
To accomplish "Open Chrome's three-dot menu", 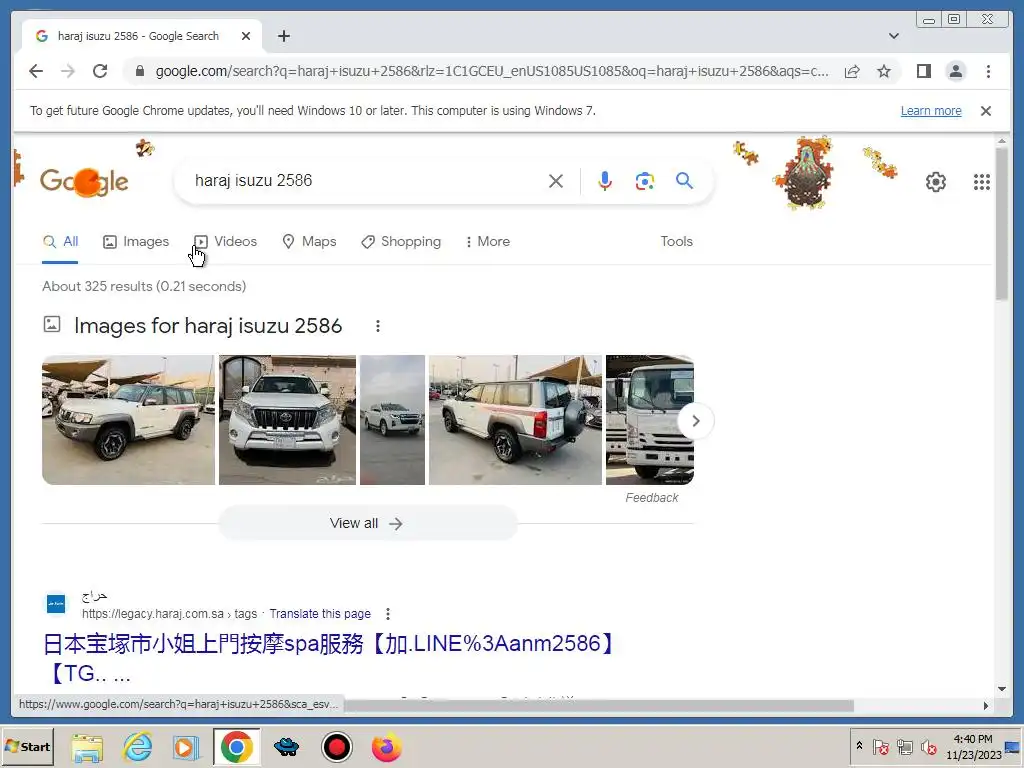I will pyautogui.click(x=988, y=71).
